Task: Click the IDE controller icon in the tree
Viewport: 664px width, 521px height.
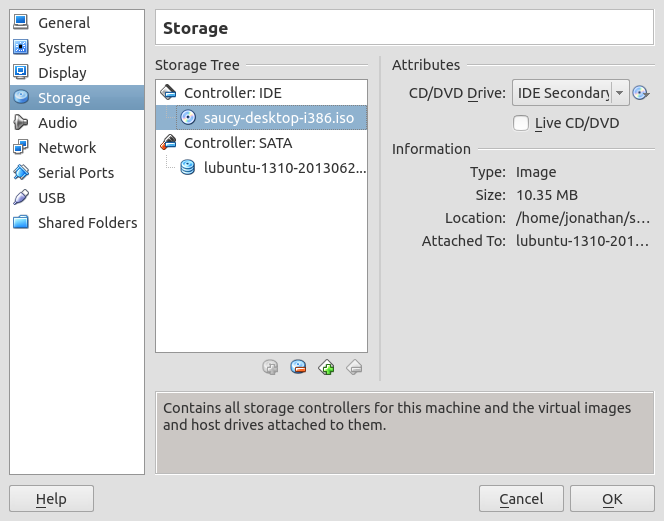Action: click(x=169, y=93)
